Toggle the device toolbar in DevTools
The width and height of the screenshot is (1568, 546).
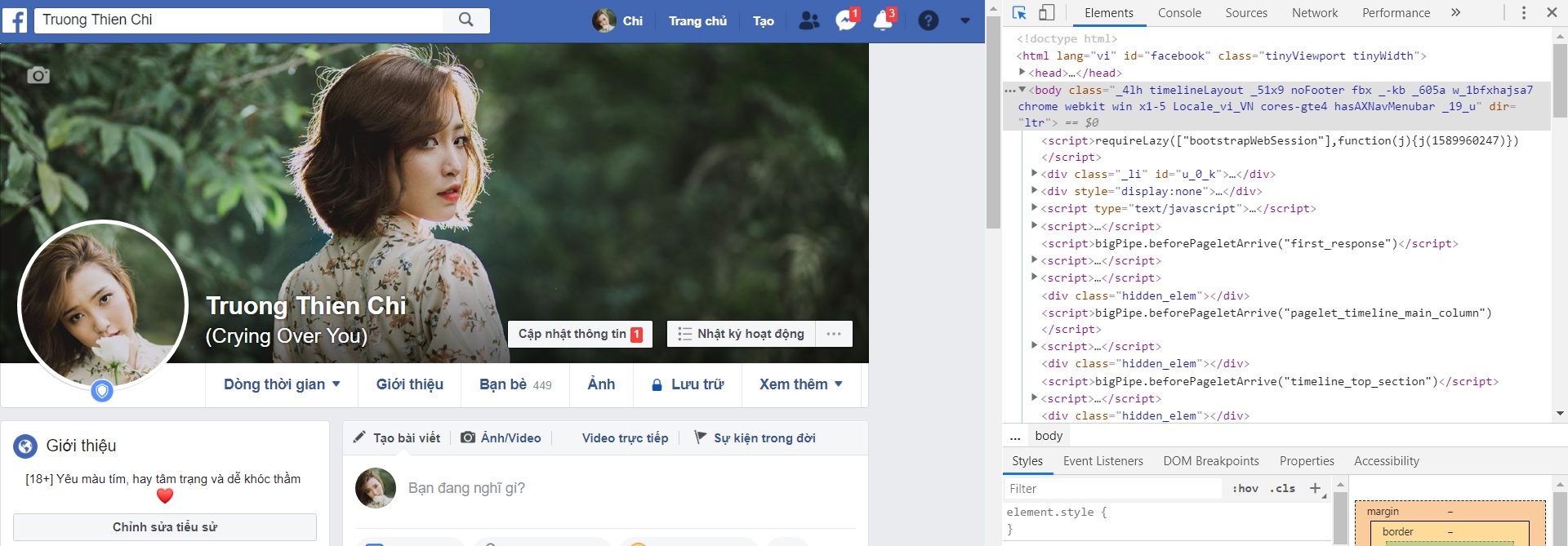pos(1047,13)
